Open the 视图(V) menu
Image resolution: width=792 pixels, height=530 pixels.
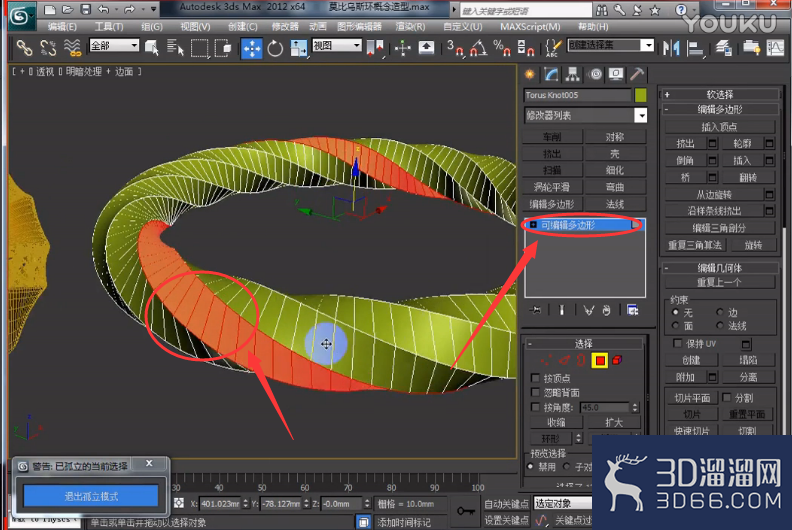pos(195,27)
